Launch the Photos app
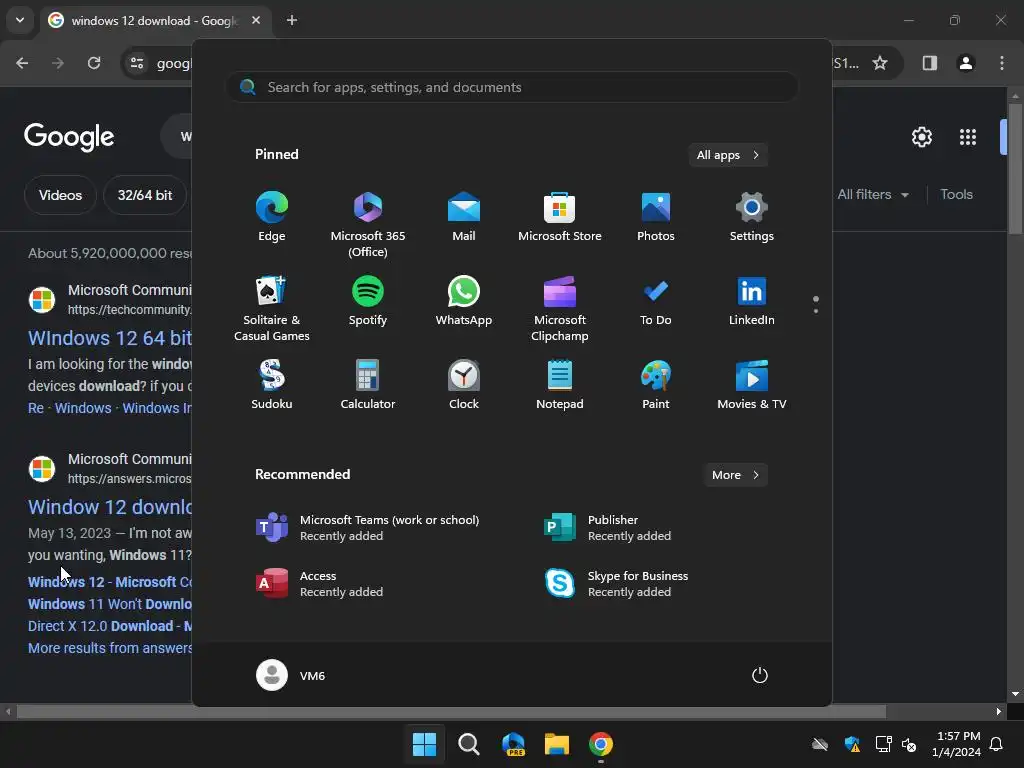 [x=656, y=217]
